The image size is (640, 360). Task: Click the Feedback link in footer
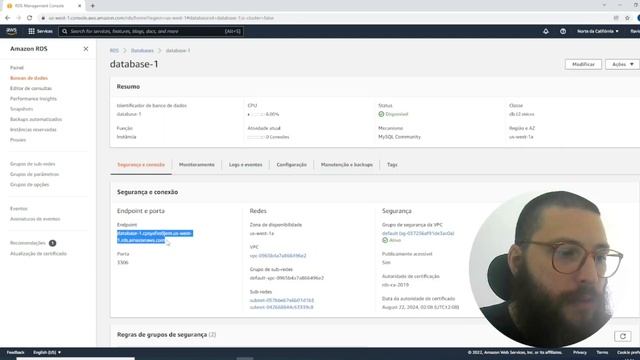pos(16,352)
